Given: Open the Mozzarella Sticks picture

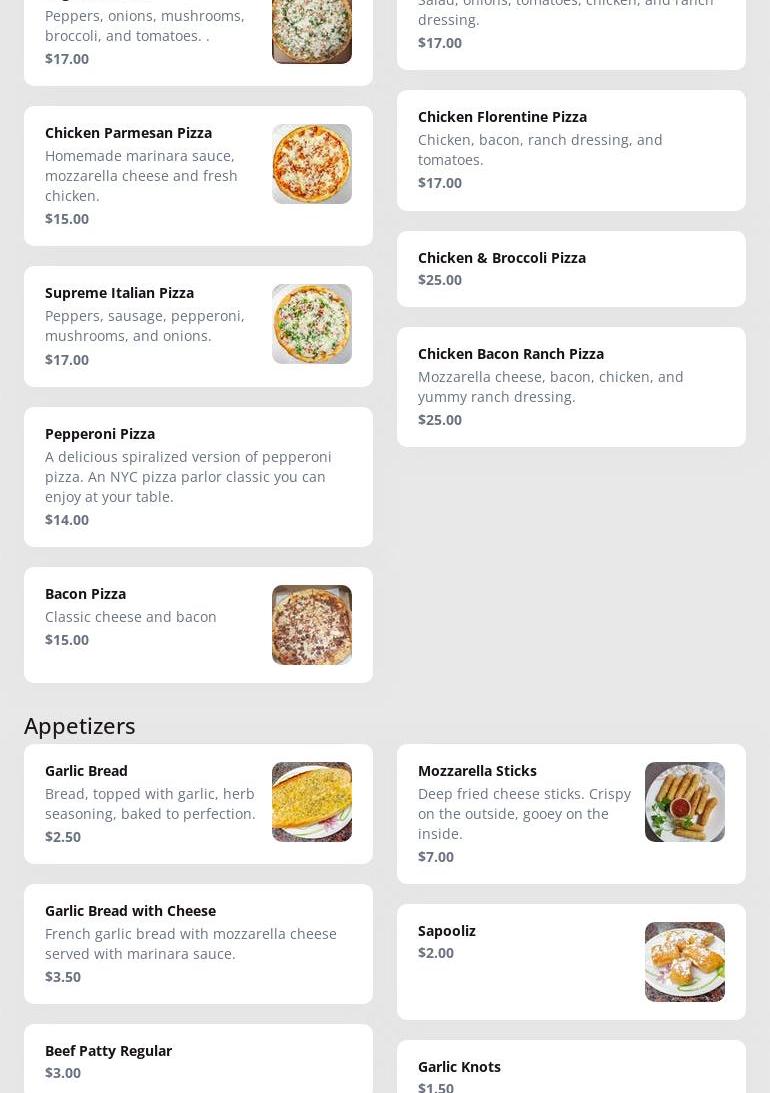Looking at the screenshot, I should click(x=685, y=802).
